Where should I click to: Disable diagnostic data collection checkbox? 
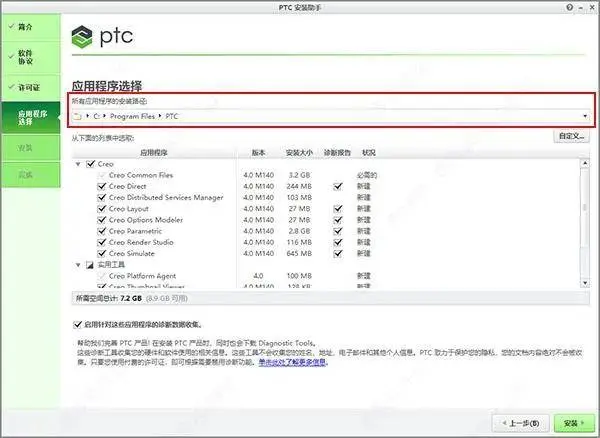click(x=77, y=325)
